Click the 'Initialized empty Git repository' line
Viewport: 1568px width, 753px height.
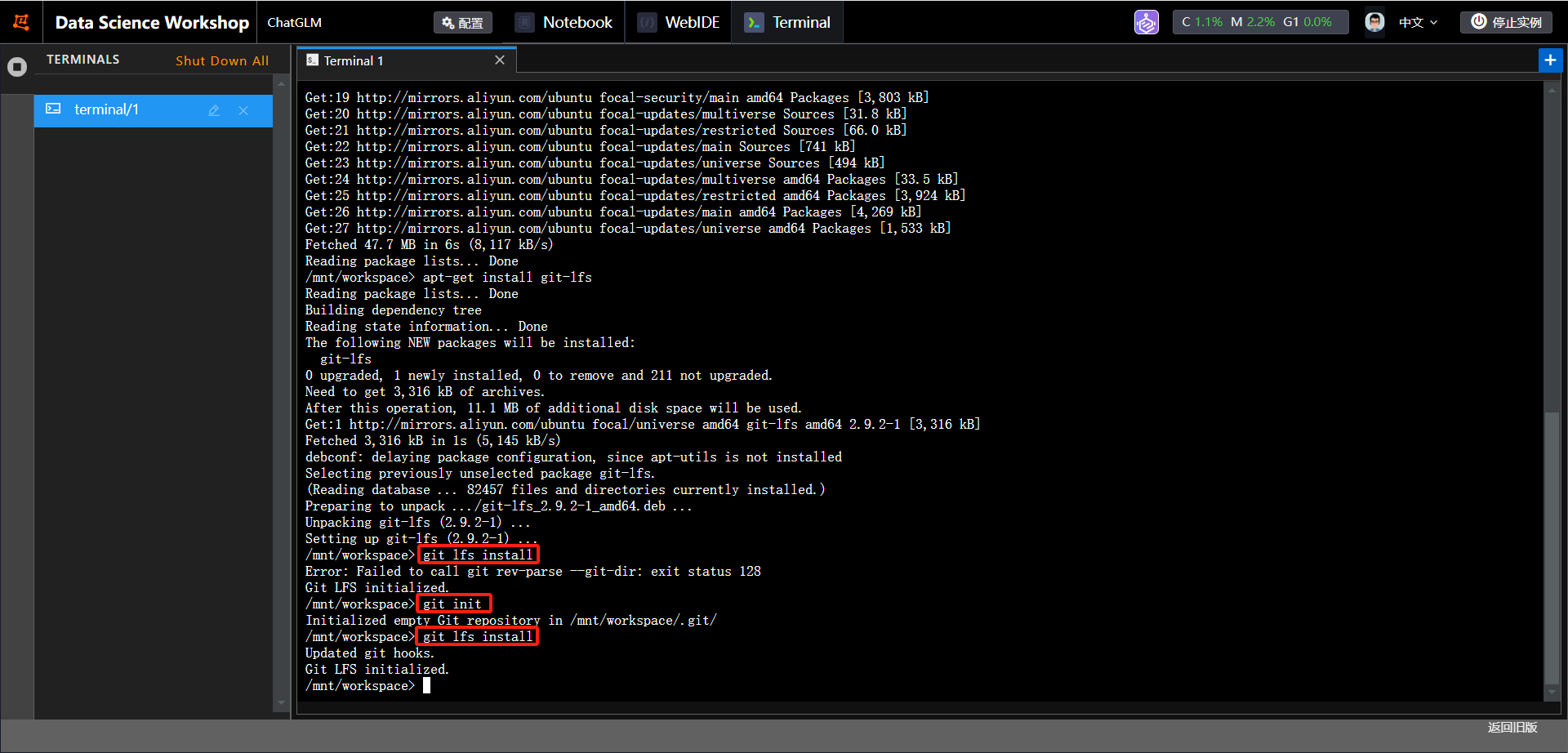tap(510, 620)
